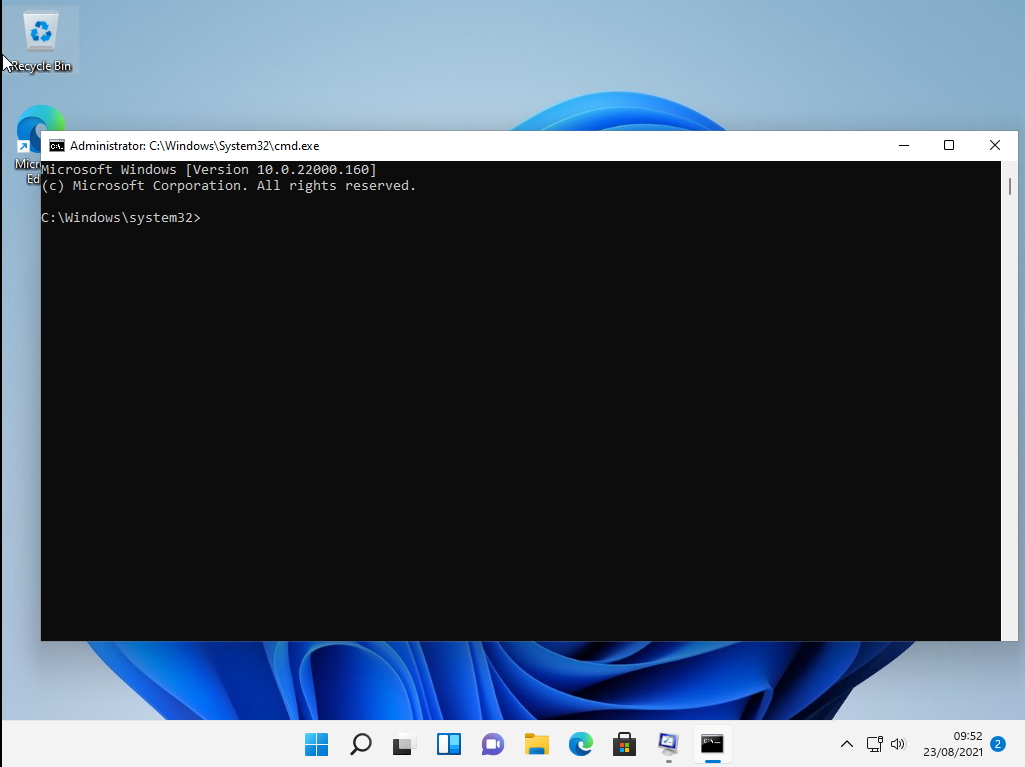Select the Recycle Bin desktop icon
Viewport: 1025px width, 767px height.
(41, 40)
